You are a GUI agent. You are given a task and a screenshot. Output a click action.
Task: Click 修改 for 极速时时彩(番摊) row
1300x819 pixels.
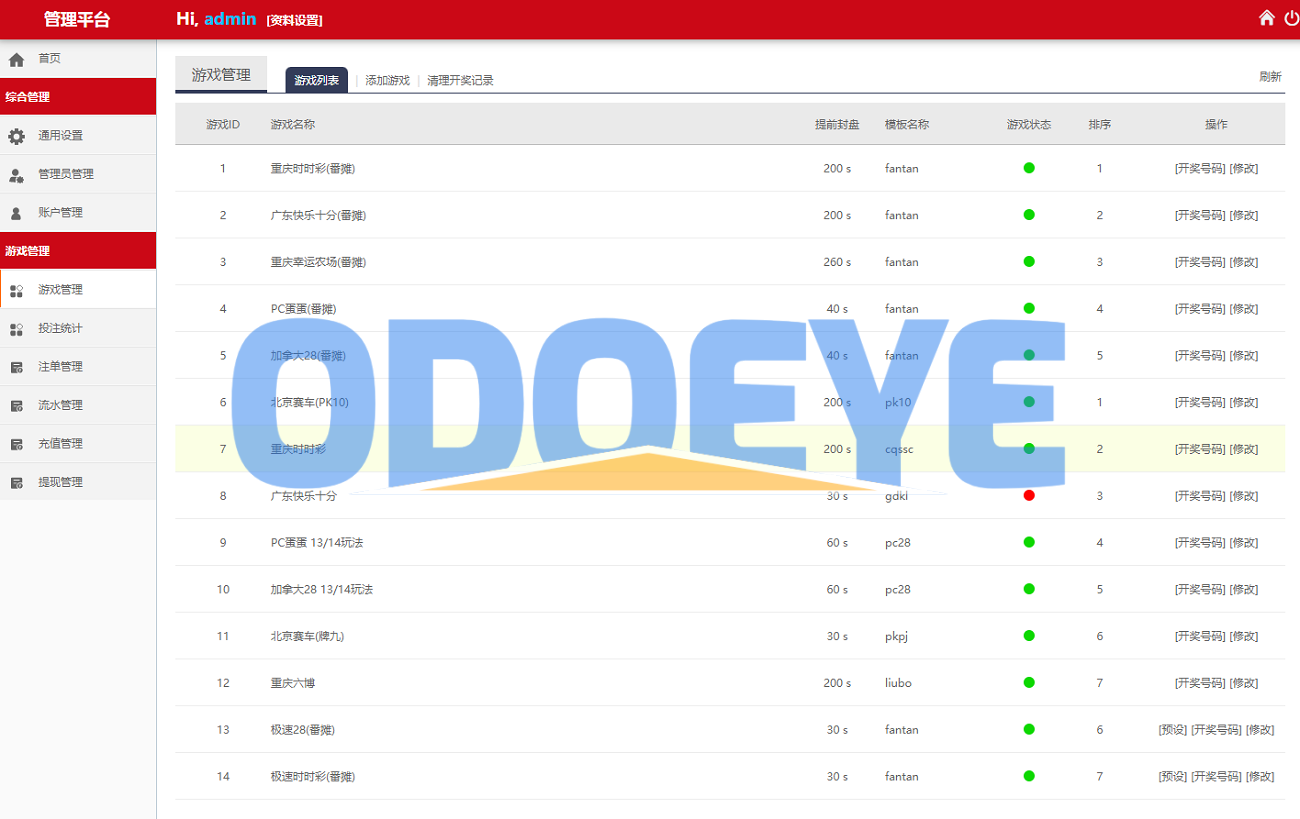tap(1260, 776)
